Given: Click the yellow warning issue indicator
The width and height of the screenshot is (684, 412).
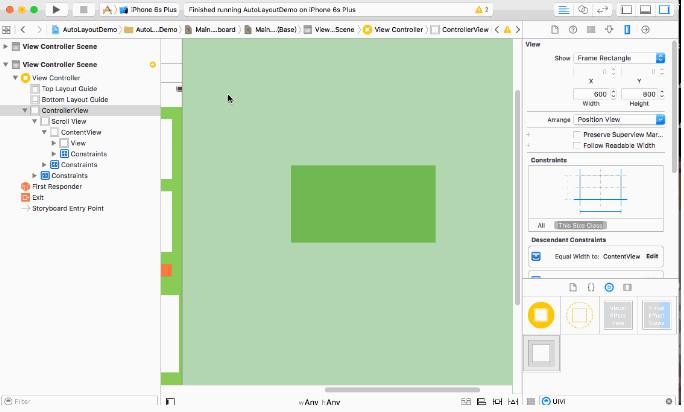Looking at the screenshot, I should click(x=481, y=9).
